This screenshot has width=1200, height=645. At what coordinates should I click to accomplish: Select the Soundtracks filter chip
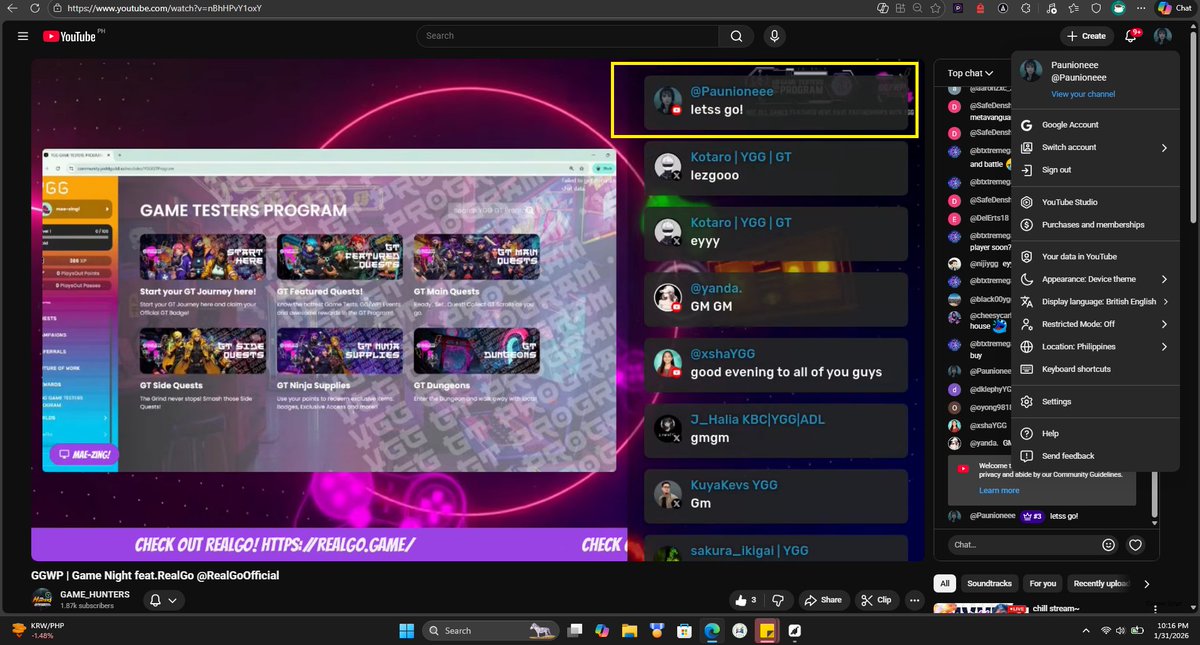coord(990,583)
